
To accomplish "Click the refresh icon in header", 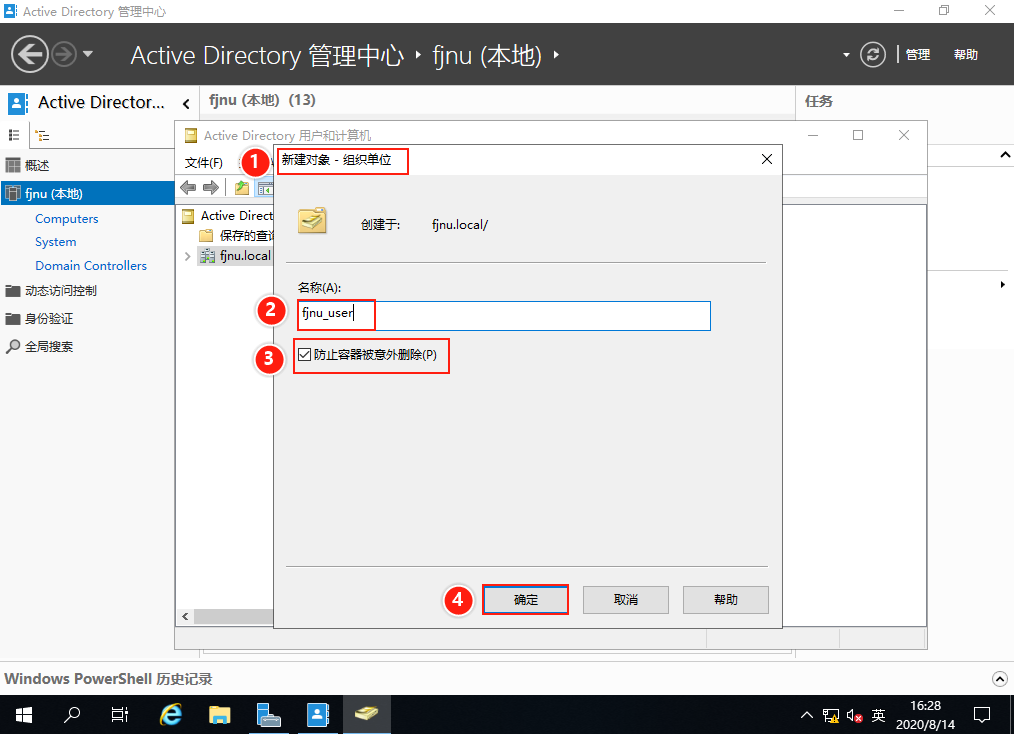I will pos(872,54).
